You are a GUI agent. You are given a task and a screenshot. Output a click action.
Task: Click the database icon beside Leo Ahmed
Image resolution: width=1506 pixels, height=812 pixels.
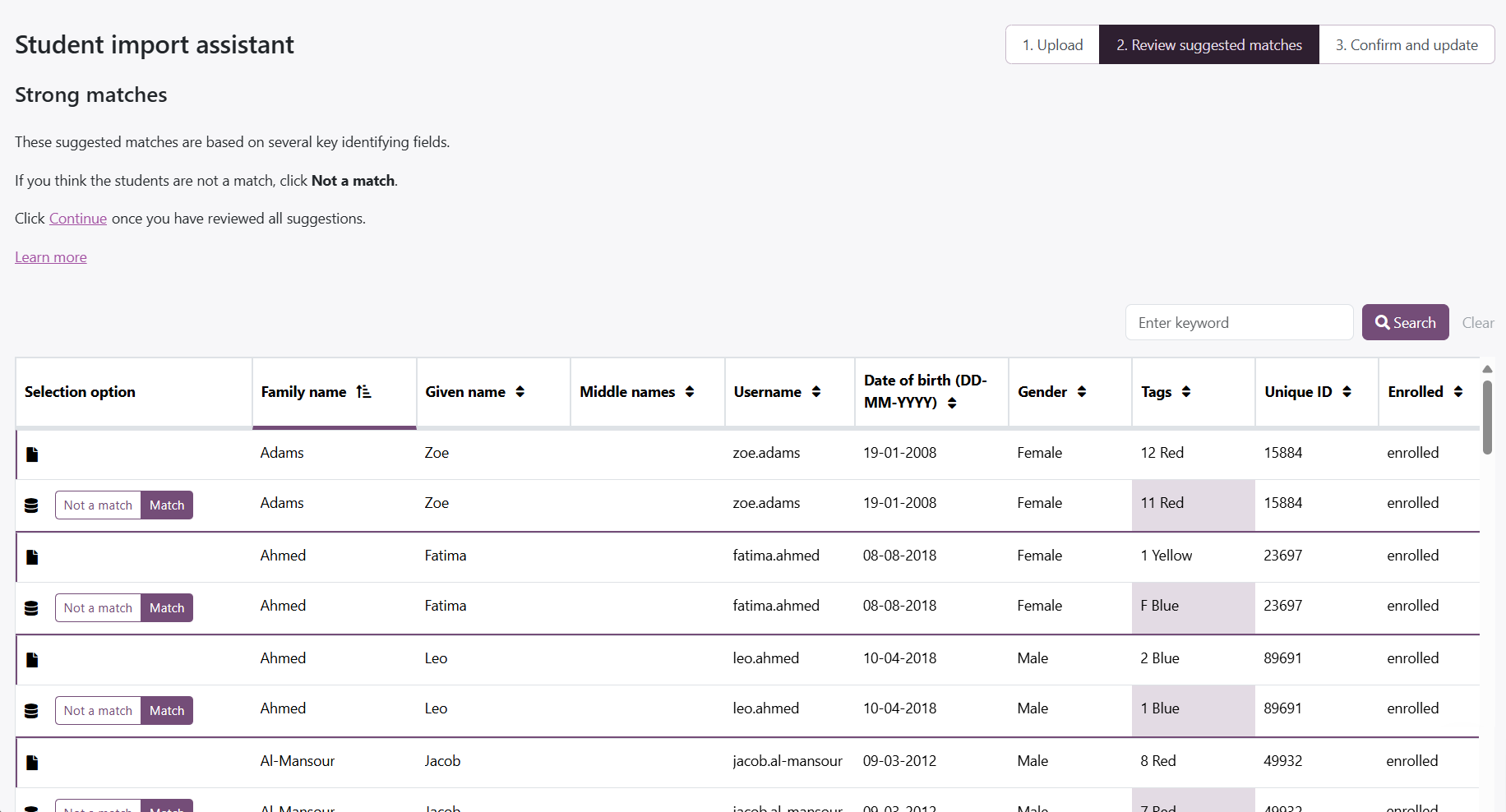pyautogui.click(x=31, y=711)
